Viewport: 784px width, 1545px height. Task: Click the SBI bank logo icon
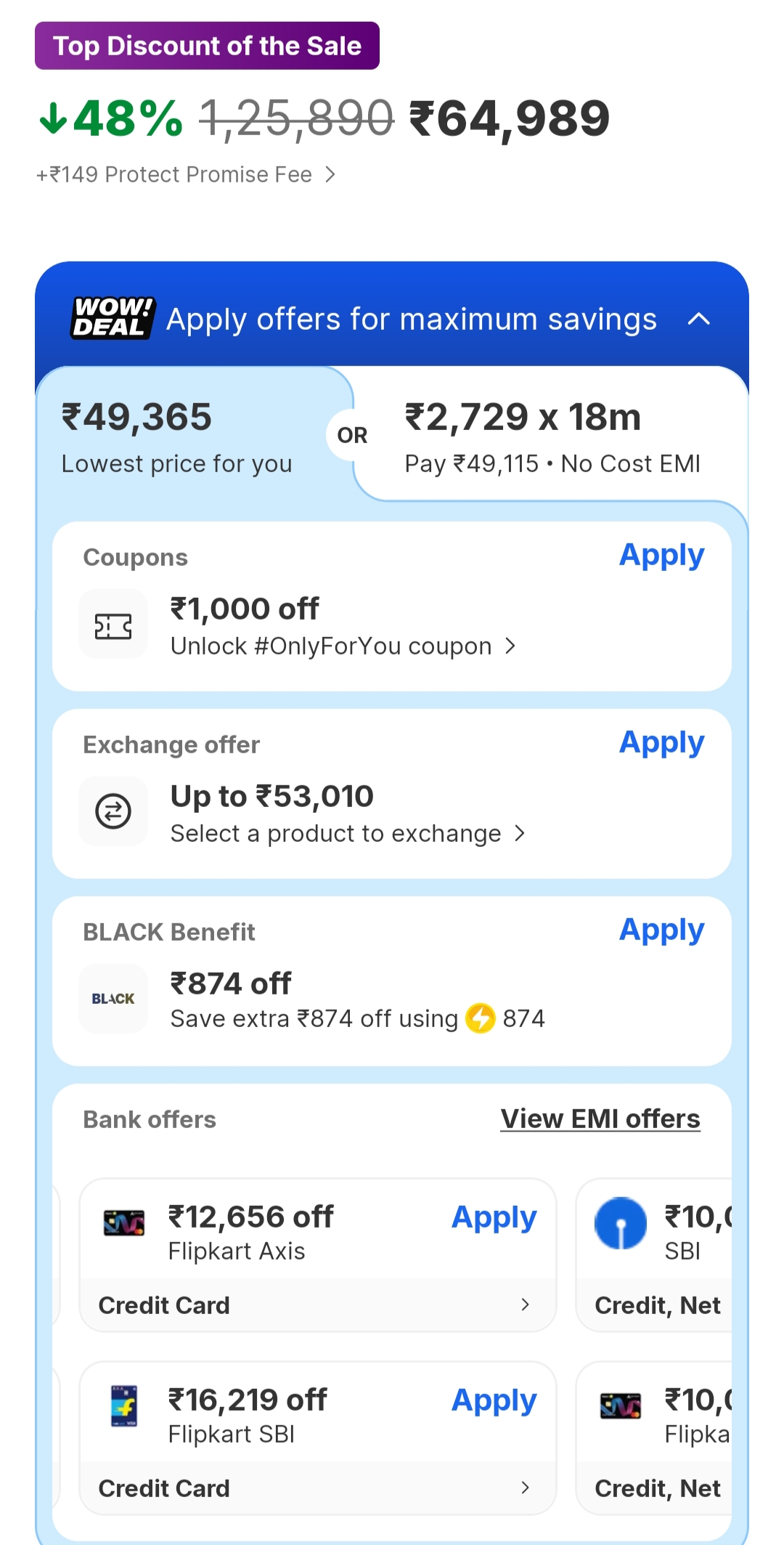pyautogui.click(x=621, y=1223)
